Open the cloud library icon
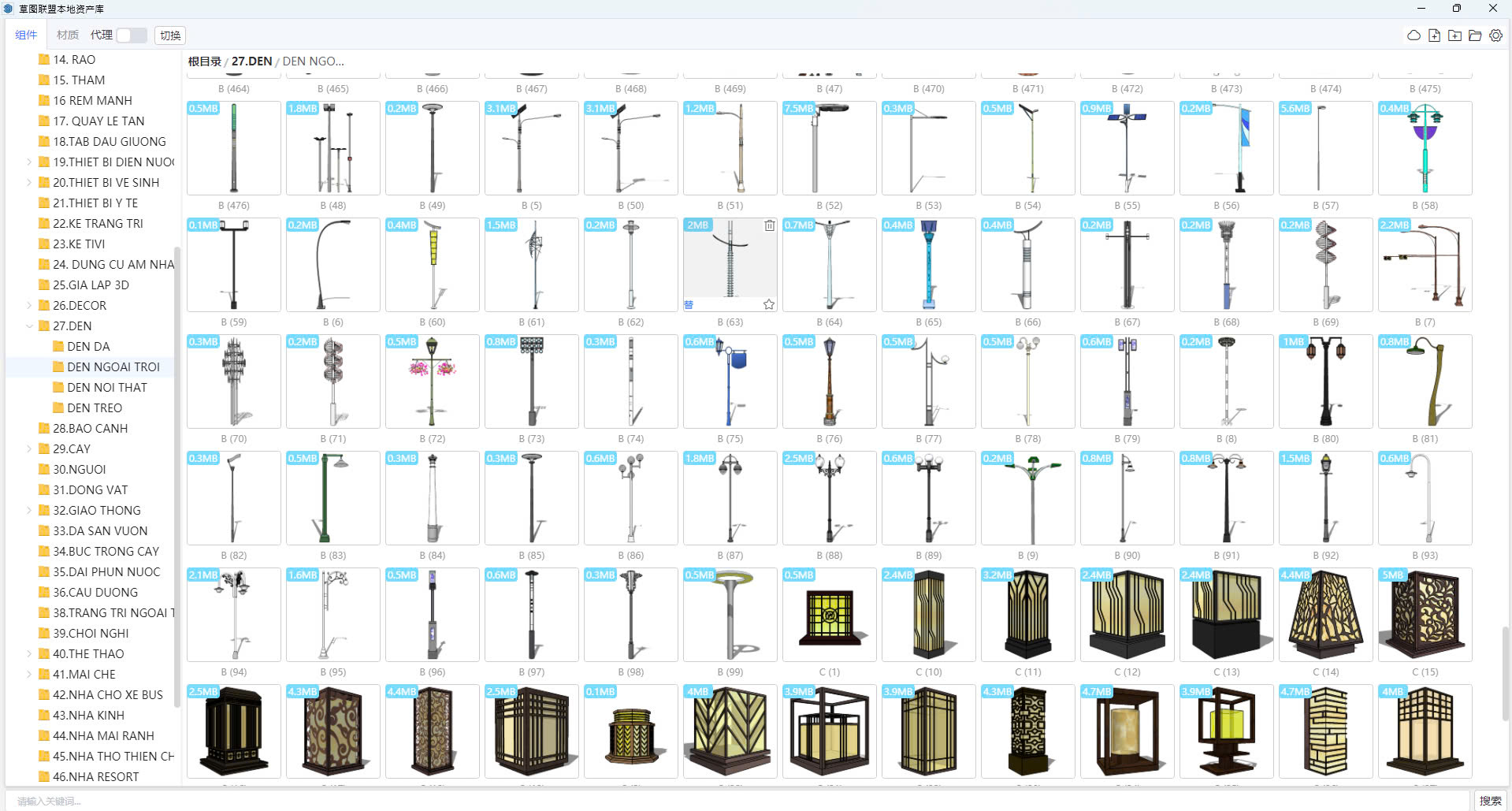This screenshot has height=811, width=1512. click(x=1414, y=35)
